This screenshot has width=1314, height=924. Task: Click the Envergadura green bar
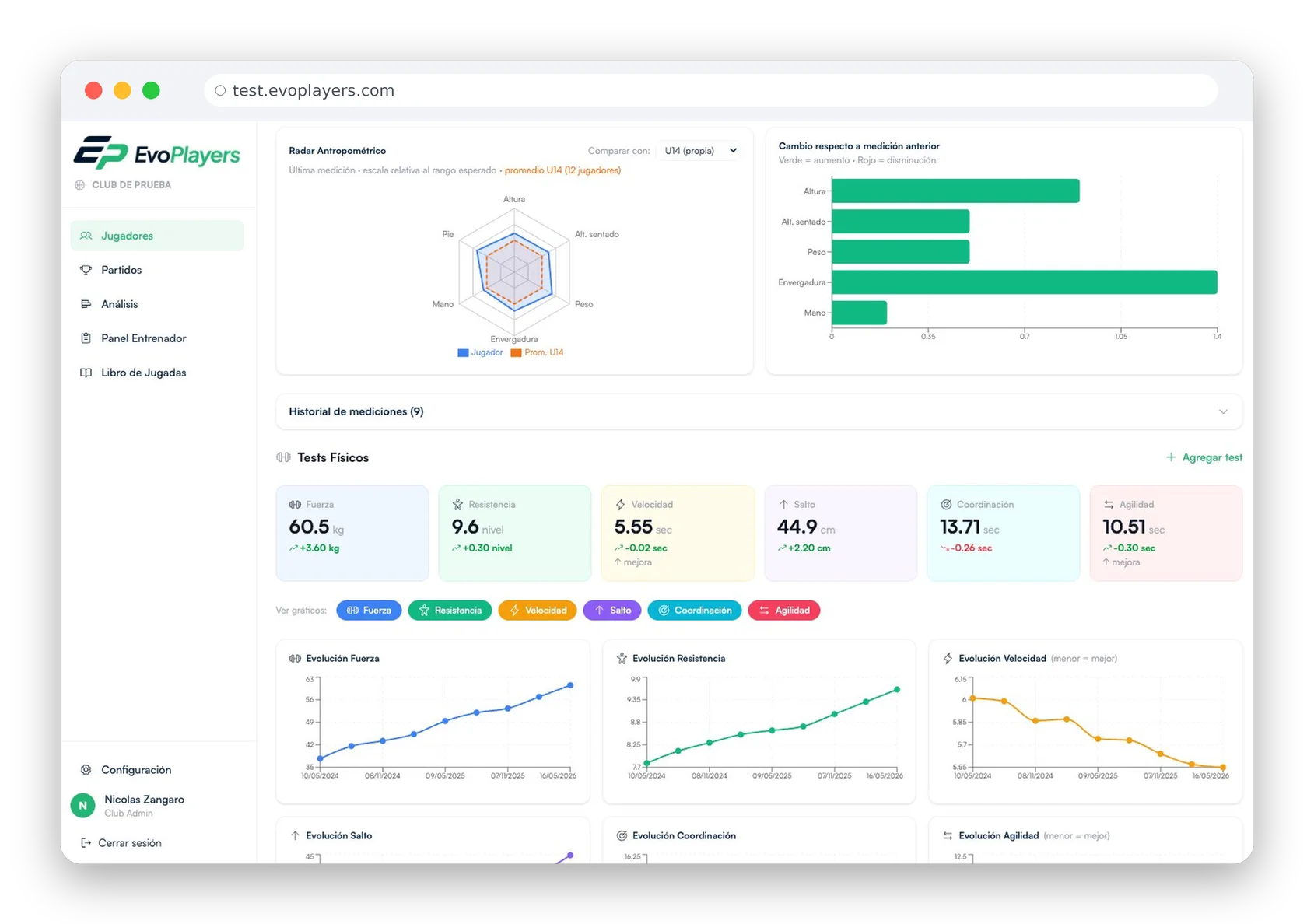click(x=1024, y=282)
